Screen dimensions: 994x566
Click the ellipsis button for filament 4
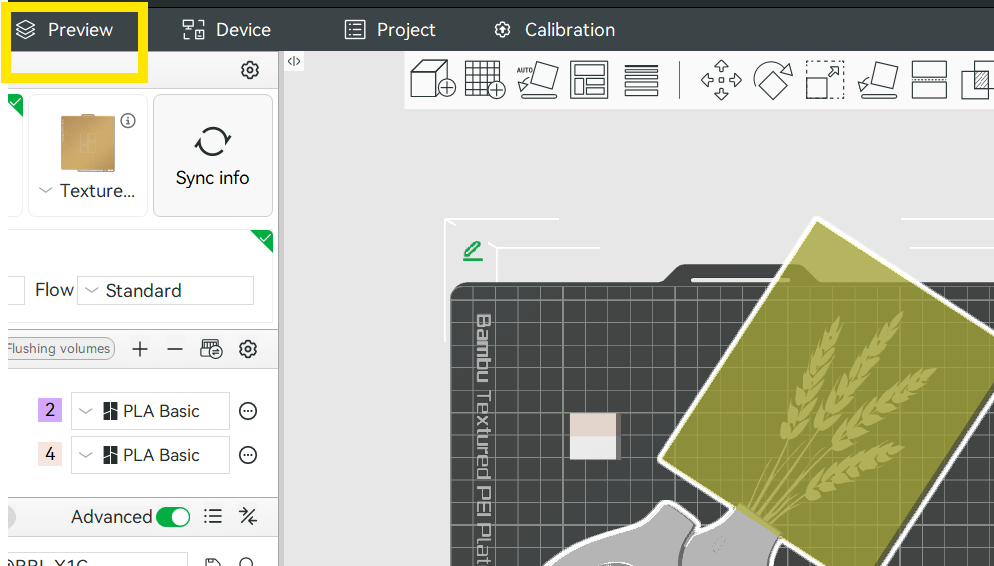tap(248, 455)
